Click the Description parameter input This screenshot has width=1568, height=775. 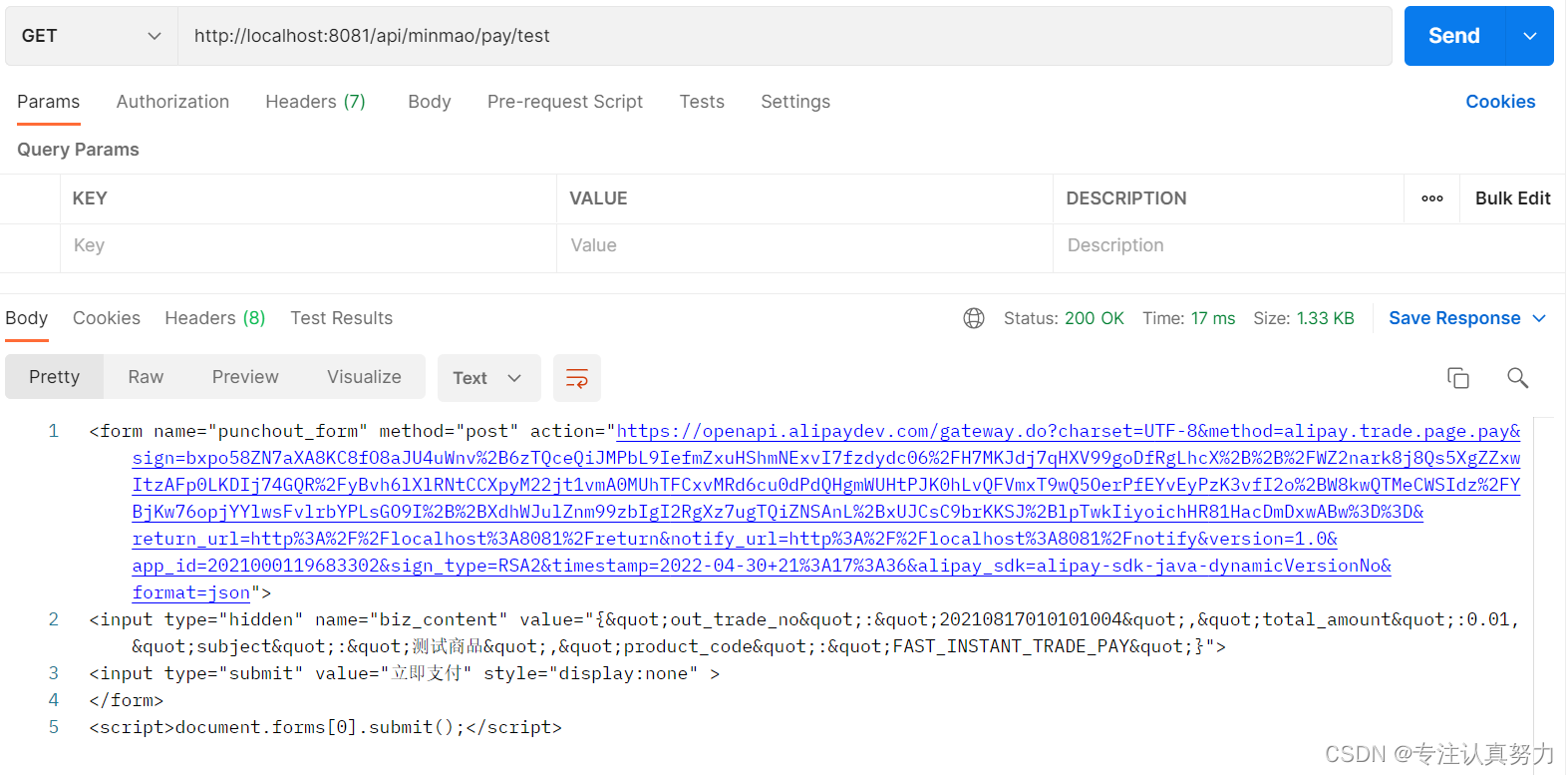1308,245
